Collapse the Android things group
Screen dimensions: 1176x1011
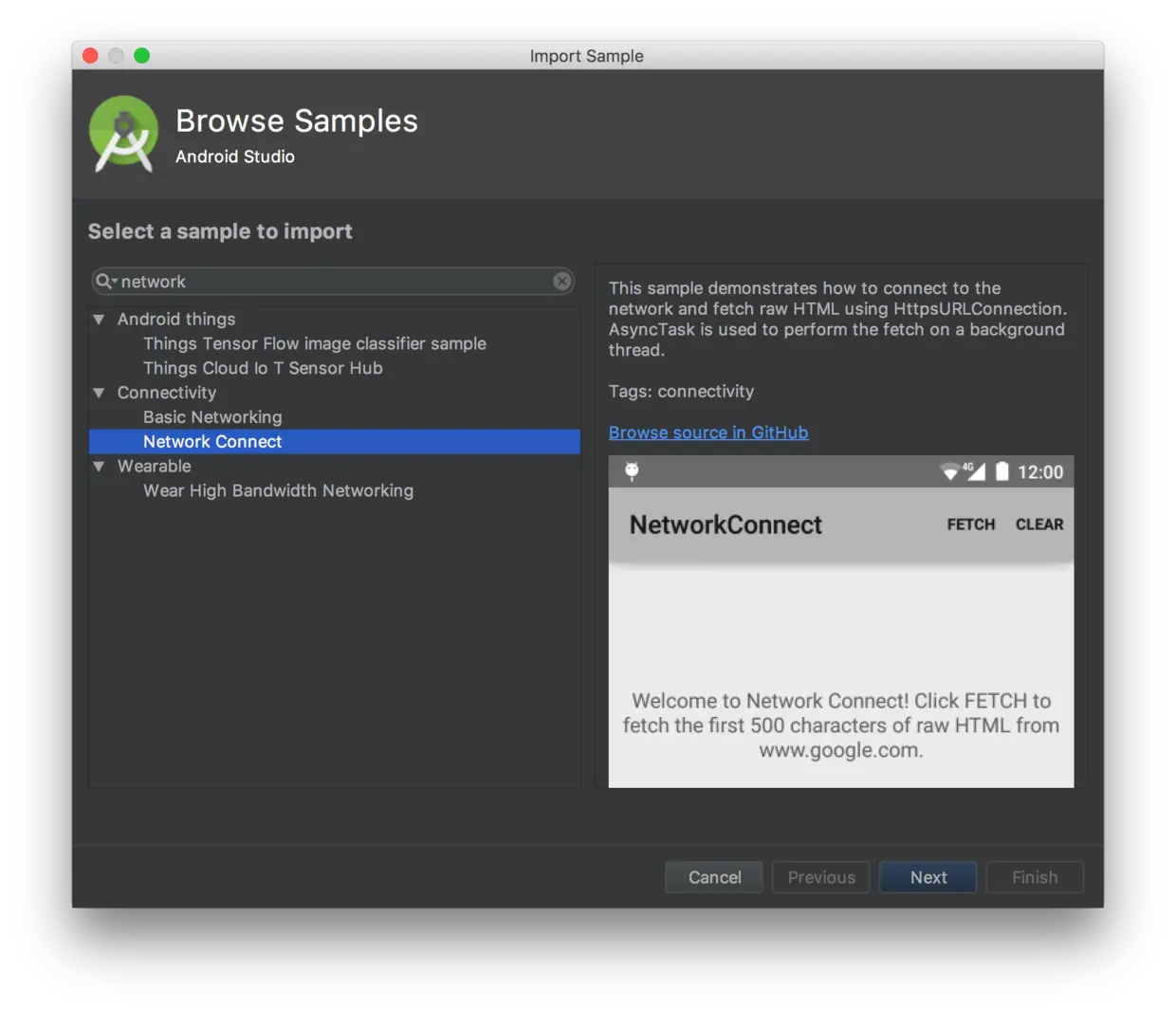click(99, 320)
